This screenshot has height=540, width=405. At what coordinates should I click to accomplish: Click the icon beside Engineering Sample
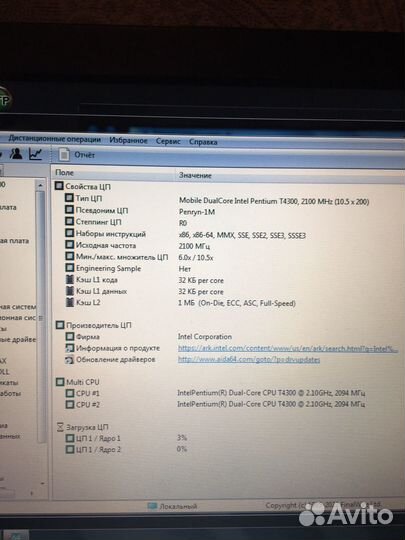(70, 268)
